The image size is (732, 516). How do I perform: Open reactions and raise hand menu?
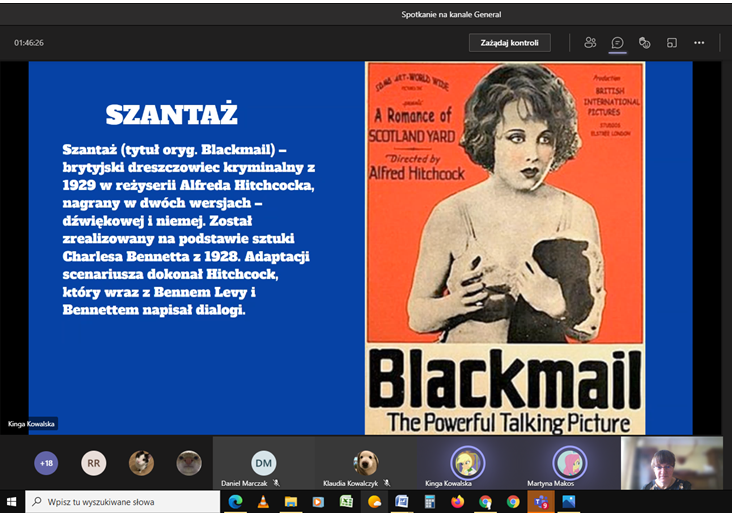click(644, 43)
